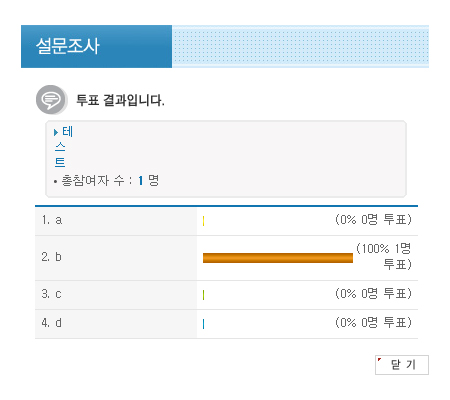Click the speech bubble icon beside 투표 결과입니다
Screen dimensions: 450x400
(x=52, y=100)
